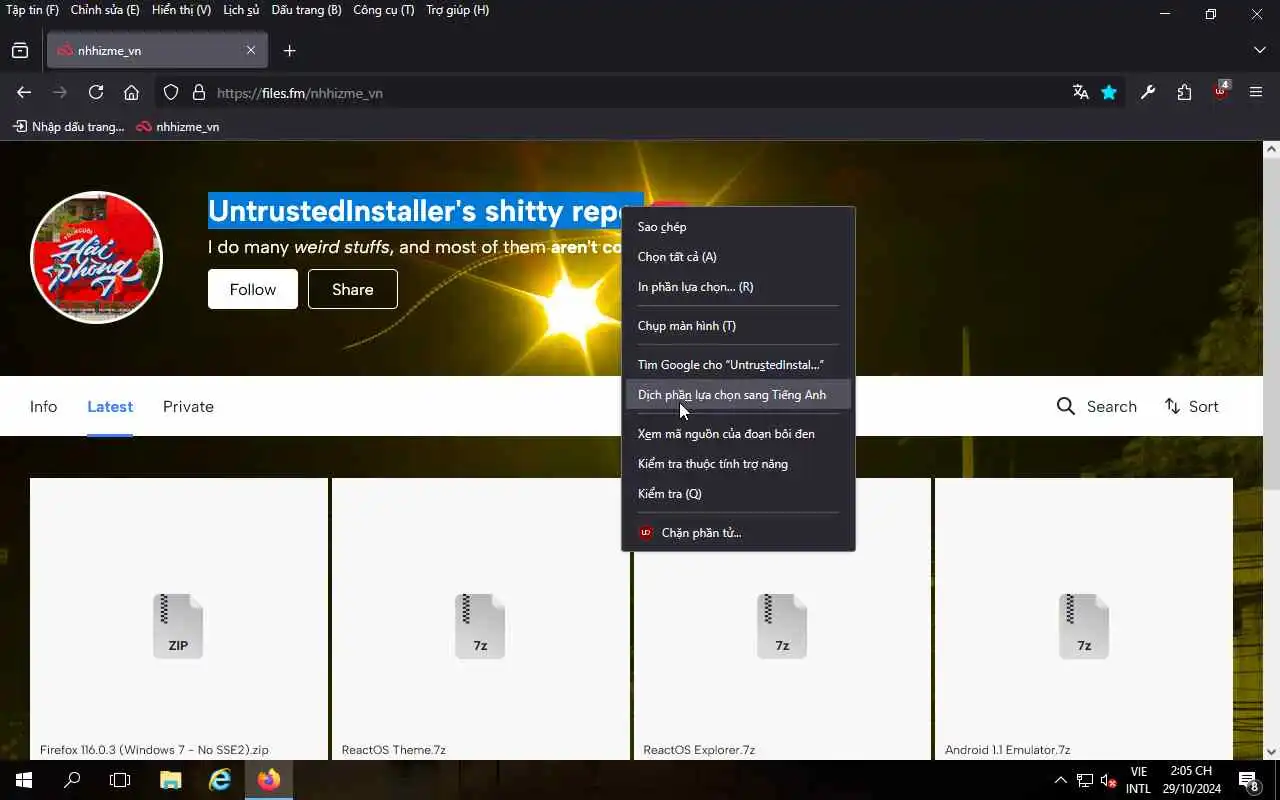The image size is (1280, 800).
Task: Open the shield tracking protection icon
Action: 171,92
